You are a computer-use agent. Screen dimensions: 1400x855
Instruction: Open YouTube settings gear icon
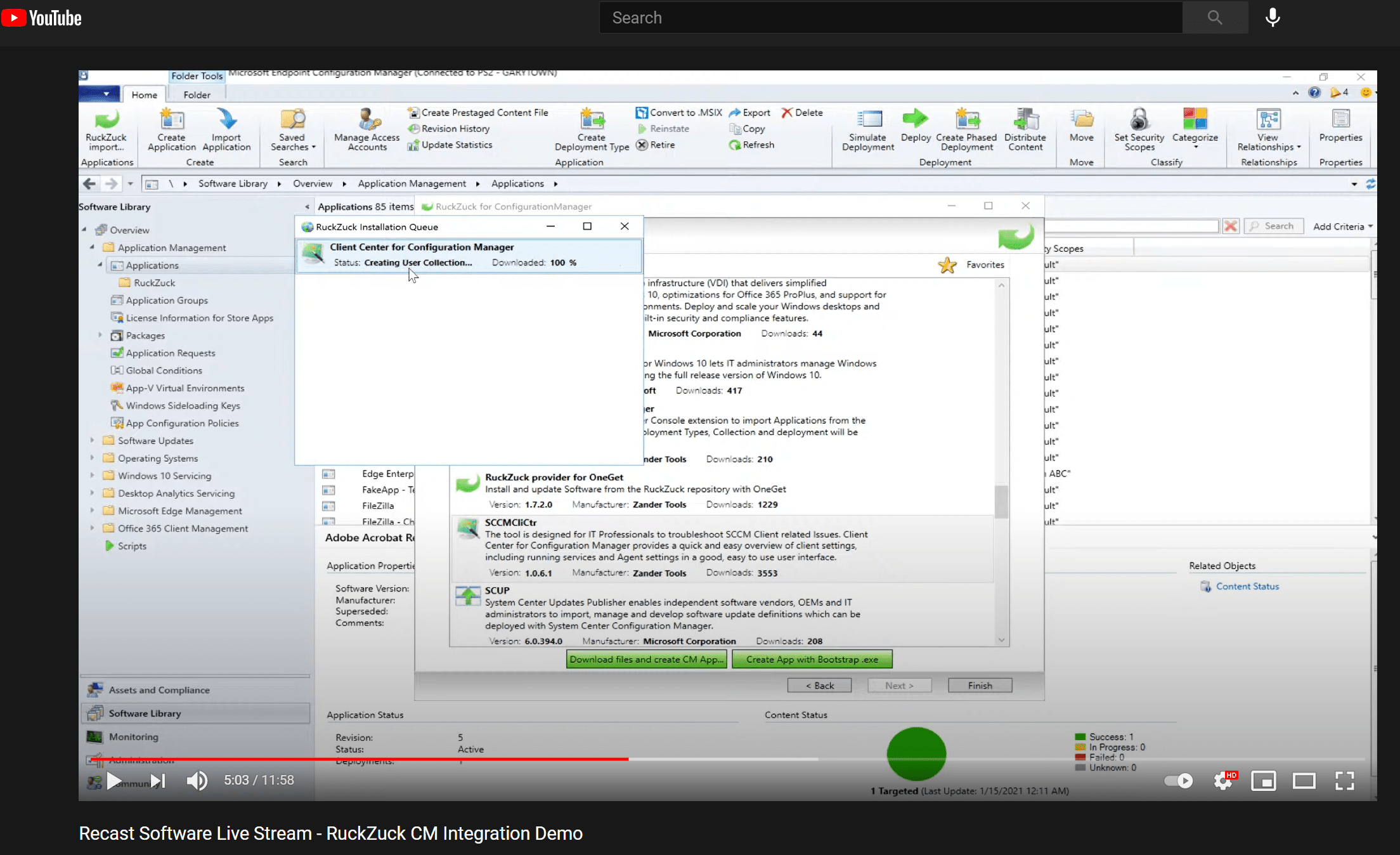tap(1223, 781)
